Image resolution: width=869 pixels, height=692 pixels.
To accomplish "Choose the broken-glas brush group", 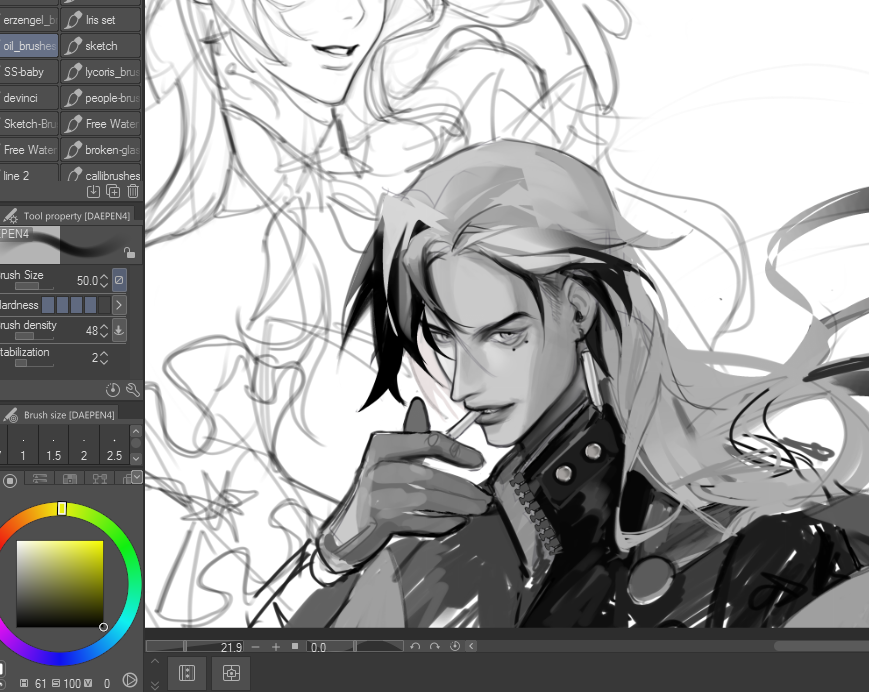I will [x=100, y=150].
